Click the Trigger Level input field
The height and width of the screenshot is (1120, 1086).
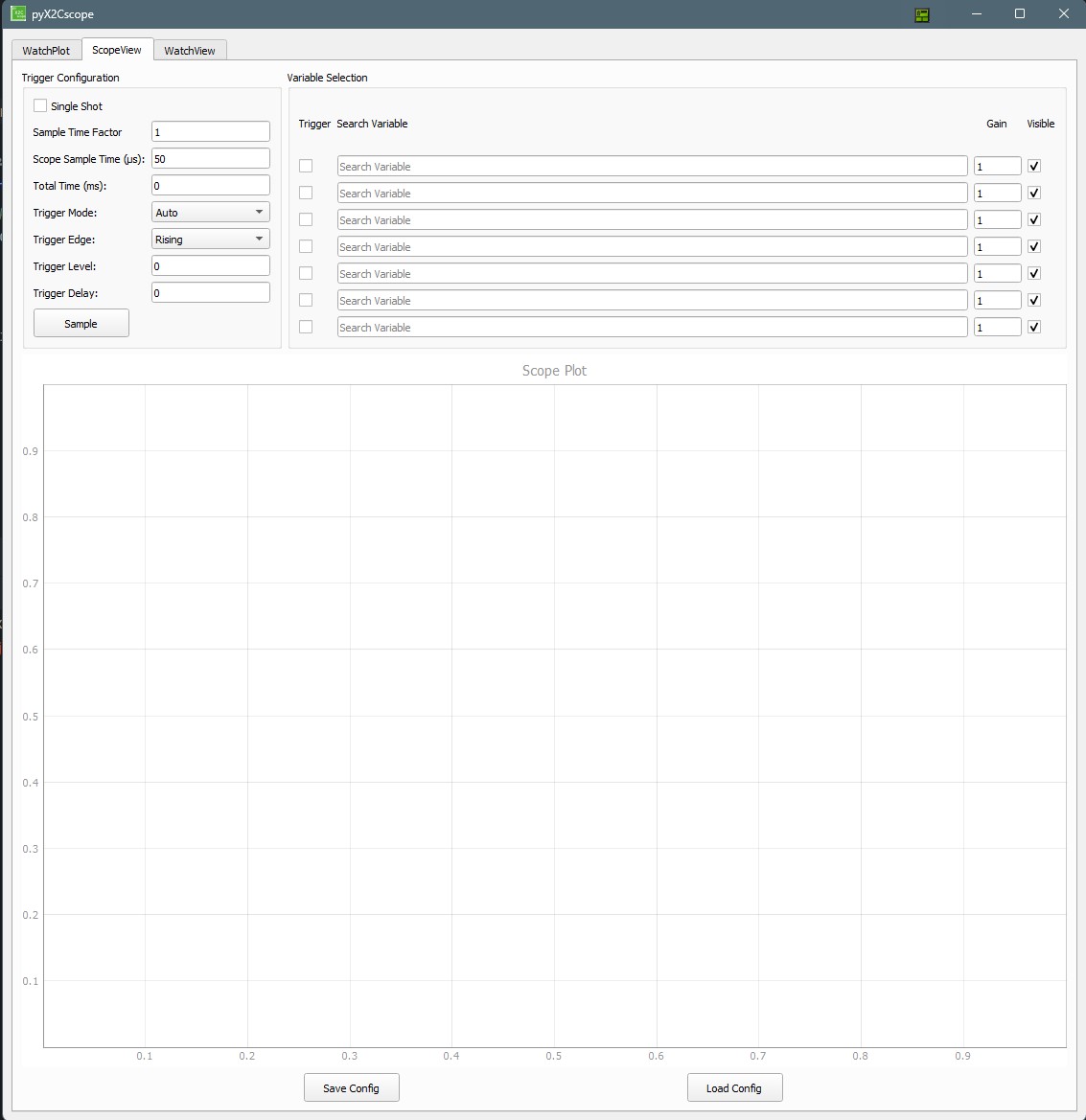click(211, 266)
